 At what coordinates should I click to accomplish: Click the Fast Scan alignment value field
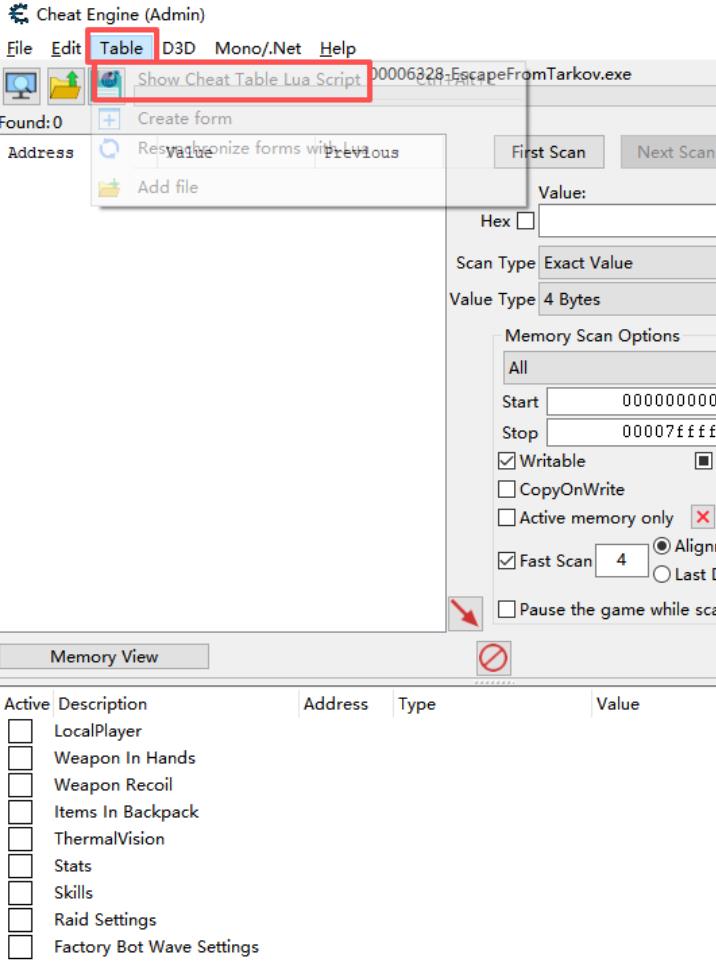click(622, 560)
